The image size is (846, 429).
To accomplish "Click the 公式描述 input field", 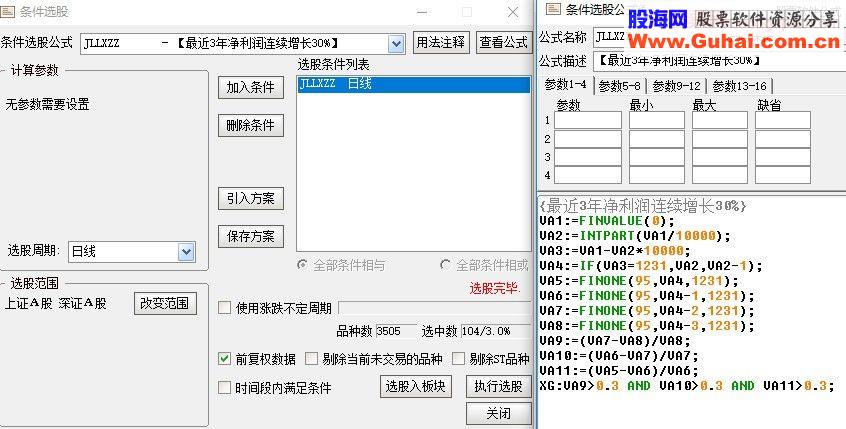I will click(x=719, y=60).
